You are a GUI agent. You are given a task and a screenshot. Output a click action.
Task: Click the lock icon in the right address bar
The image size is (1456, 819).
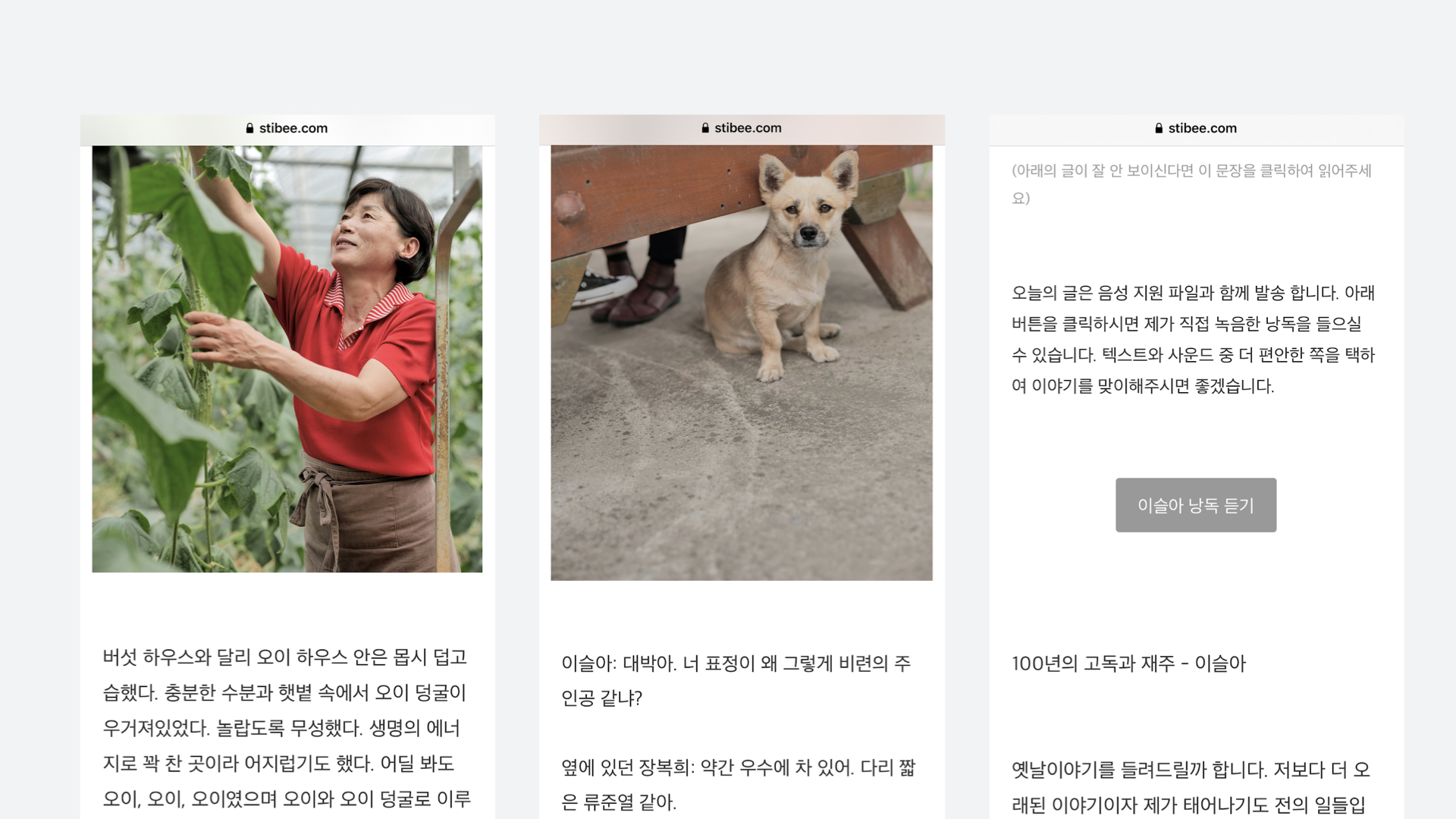click(x=1159, y=128)
